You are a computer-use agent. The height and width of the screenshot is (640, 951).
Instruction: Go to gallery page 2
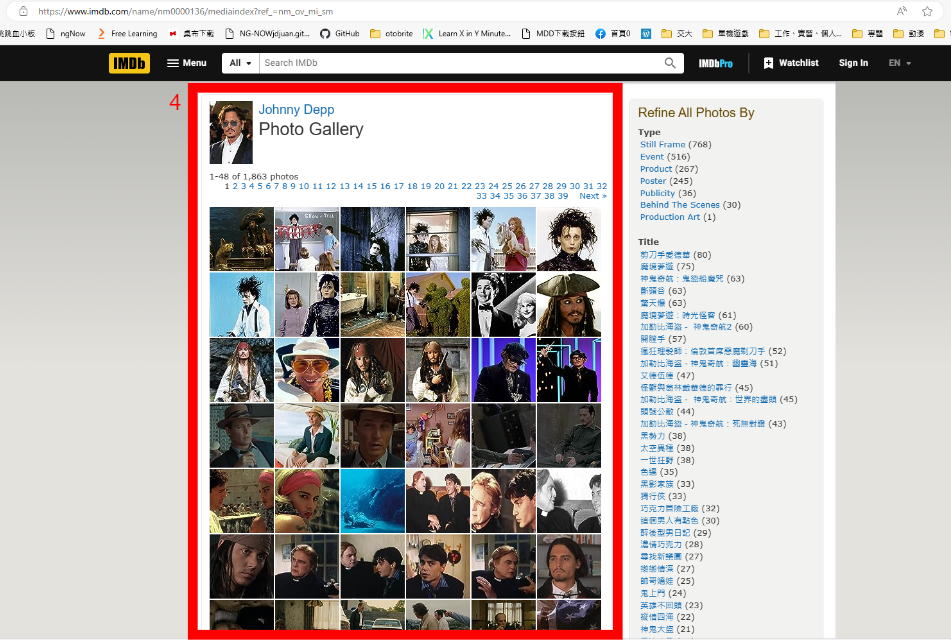point(235,186)
